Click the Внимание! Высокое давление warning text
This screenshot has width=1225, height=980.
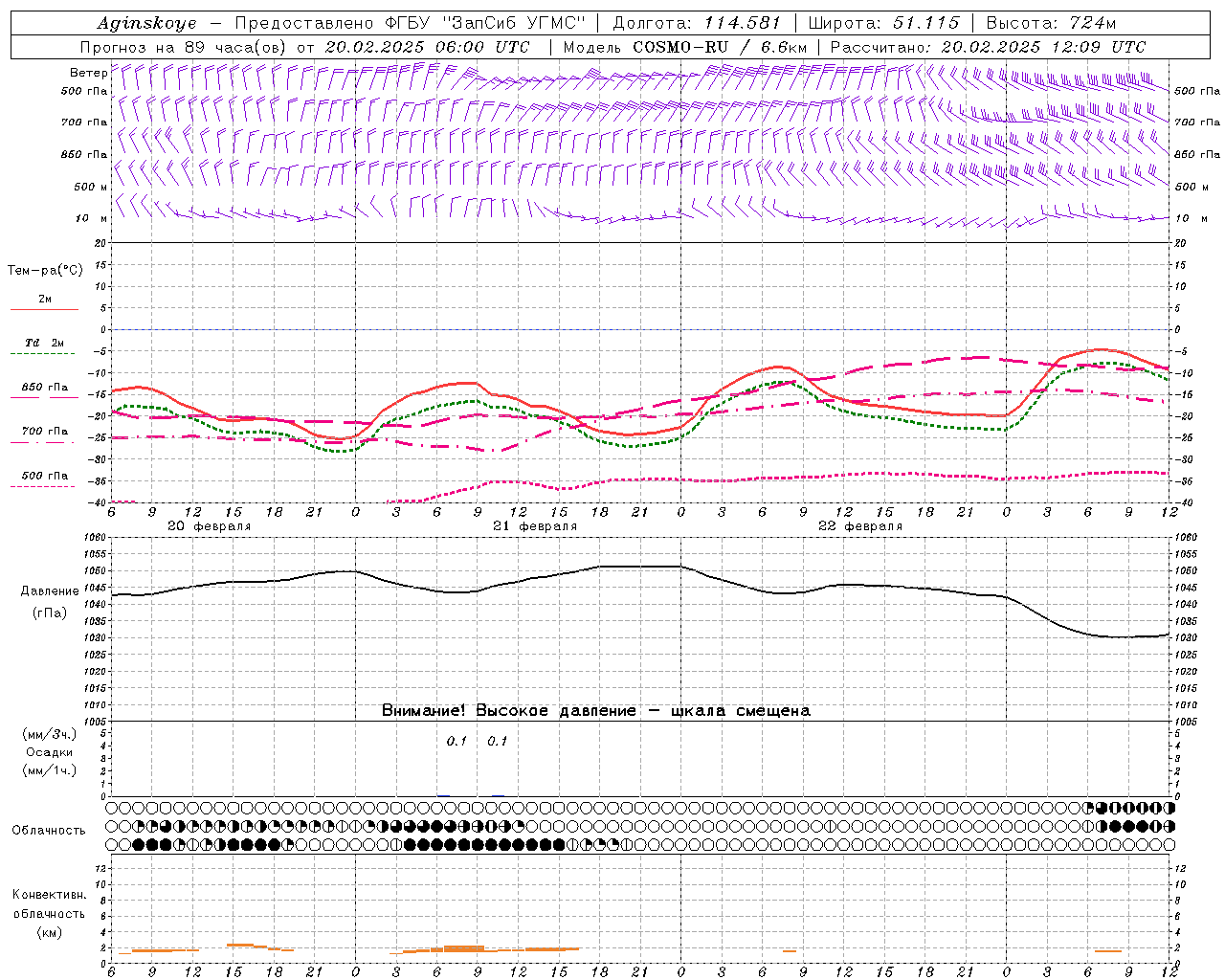click(596, 710)
